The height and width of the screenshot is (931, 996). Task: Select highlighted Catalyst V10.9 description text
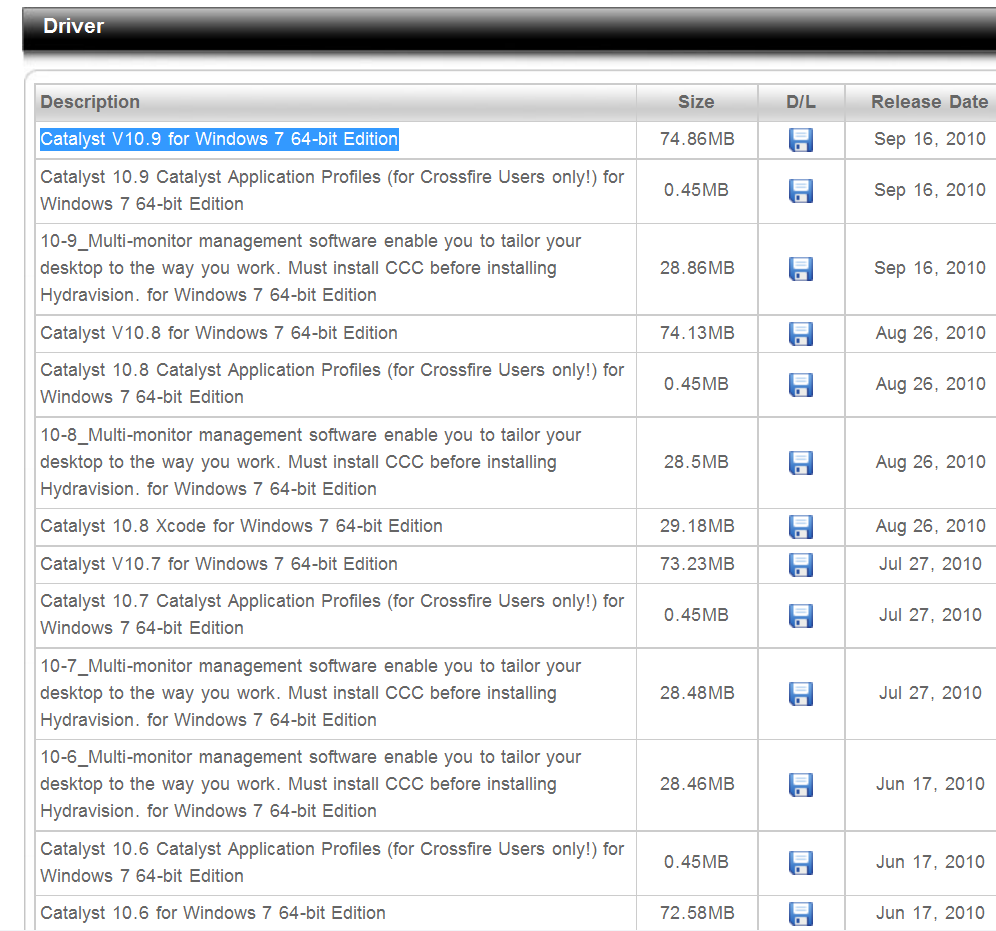pos(219,139)
